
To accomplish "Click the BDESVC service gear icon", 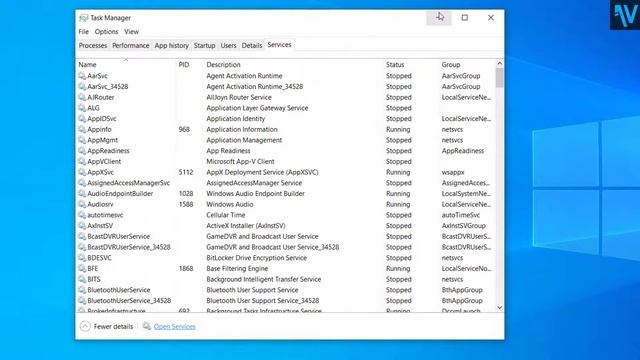I will (x=82, y=258).
